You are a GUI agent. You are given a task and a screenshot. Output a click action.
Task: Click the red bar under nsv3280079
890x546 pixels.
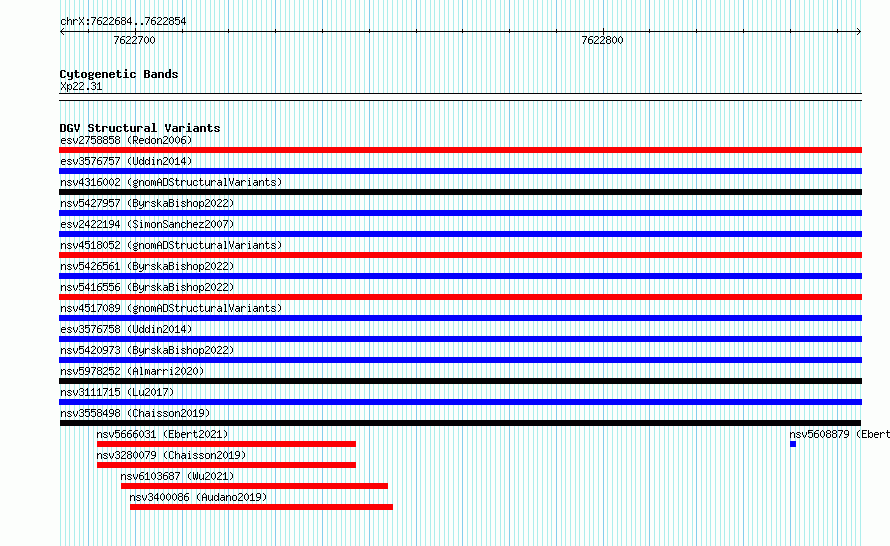pos(226,465)
